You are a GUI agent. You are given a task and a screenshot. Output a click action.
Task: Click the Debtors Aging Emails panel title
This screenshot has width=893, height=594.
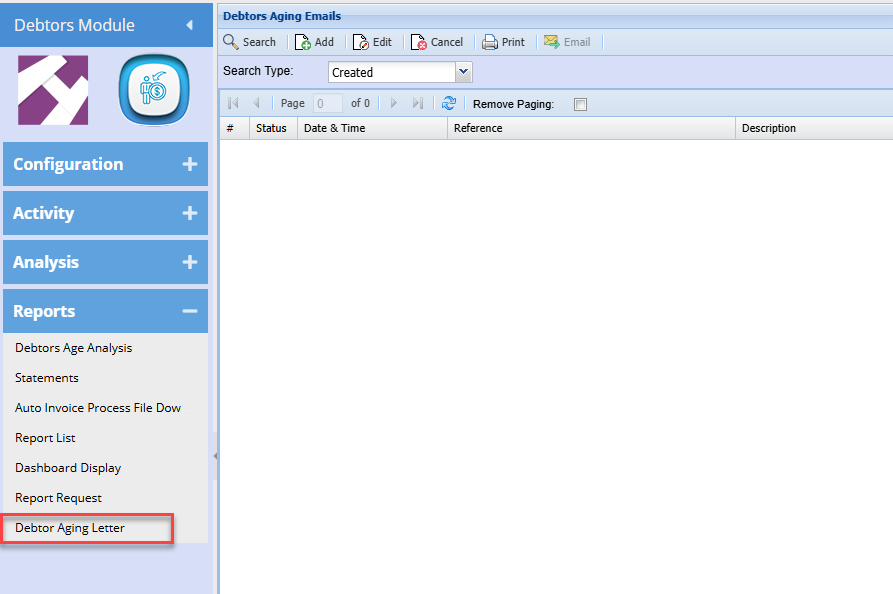coord(282,16)
